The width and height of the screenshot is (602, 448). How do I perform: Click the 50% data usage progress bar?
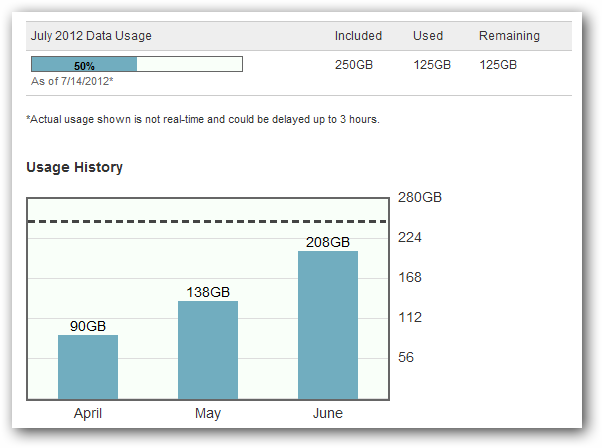coord(136,64)
